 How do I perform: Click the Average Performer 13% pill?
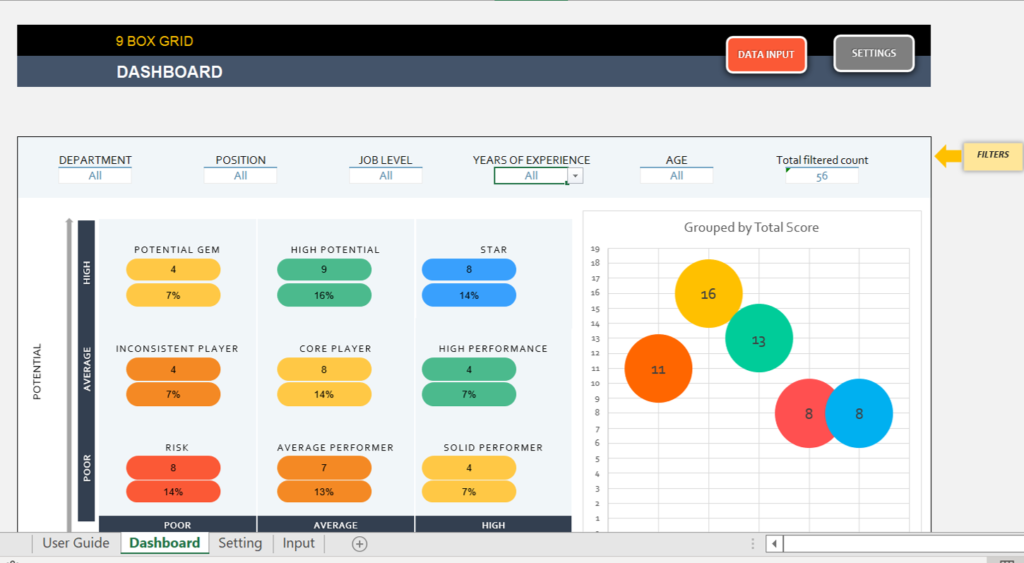coord(324,492)
